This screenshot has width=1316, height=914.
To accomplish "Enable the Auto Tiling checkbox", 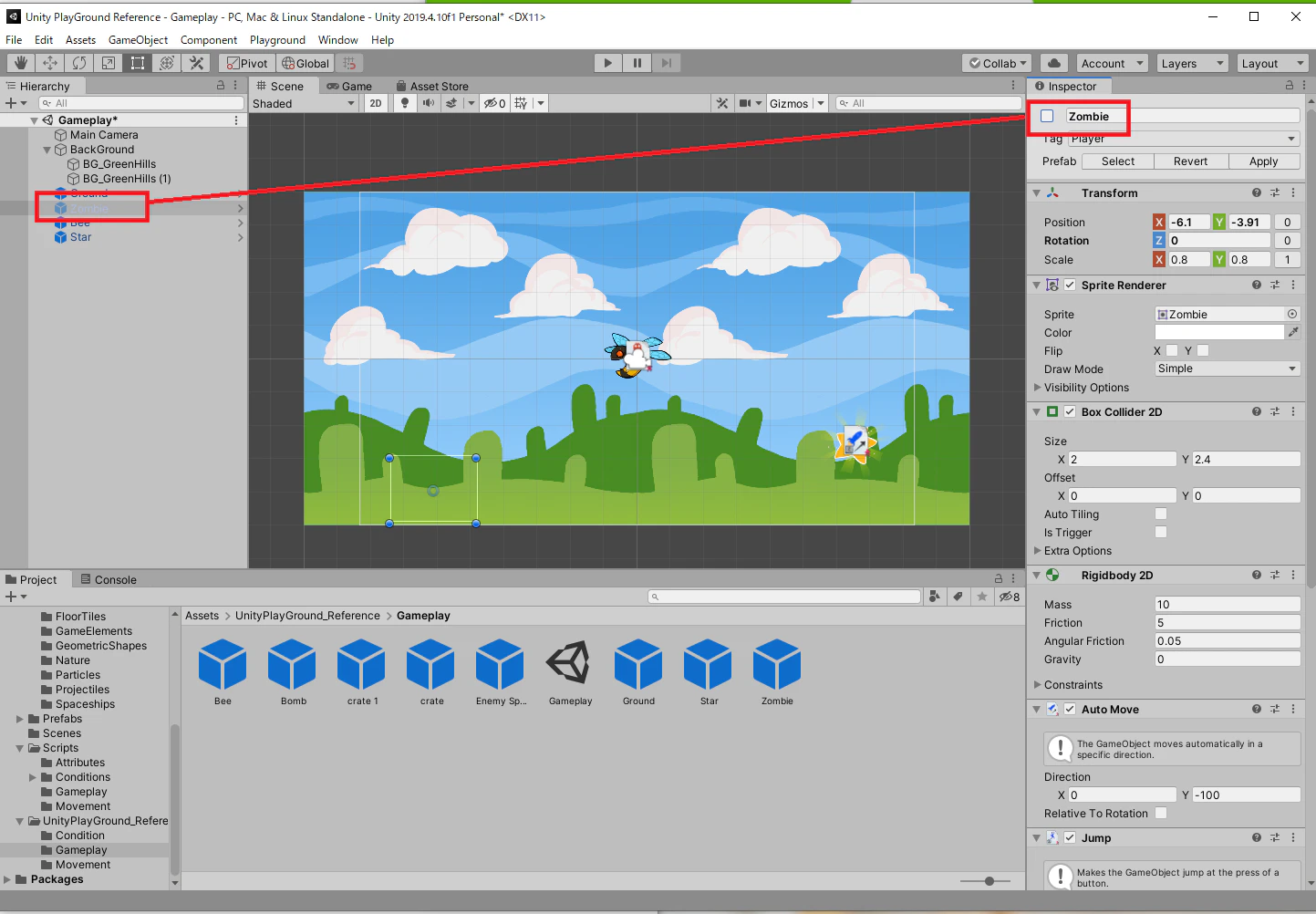I will coord(1161,514).
